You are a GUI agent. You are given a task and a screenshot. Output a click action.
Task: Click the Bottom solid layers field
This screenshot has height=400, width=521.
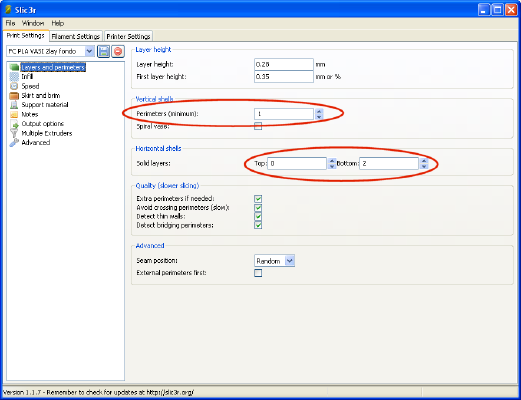click(389, 163)
